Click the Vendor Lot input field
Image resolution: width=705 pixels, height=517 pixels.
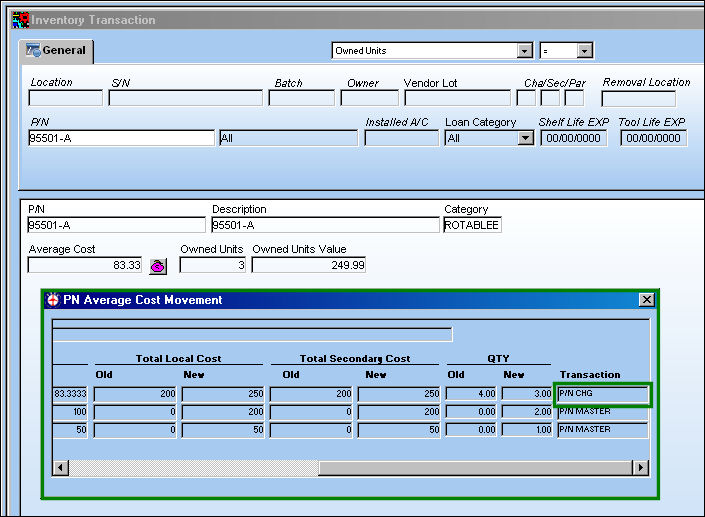(458, 98)
